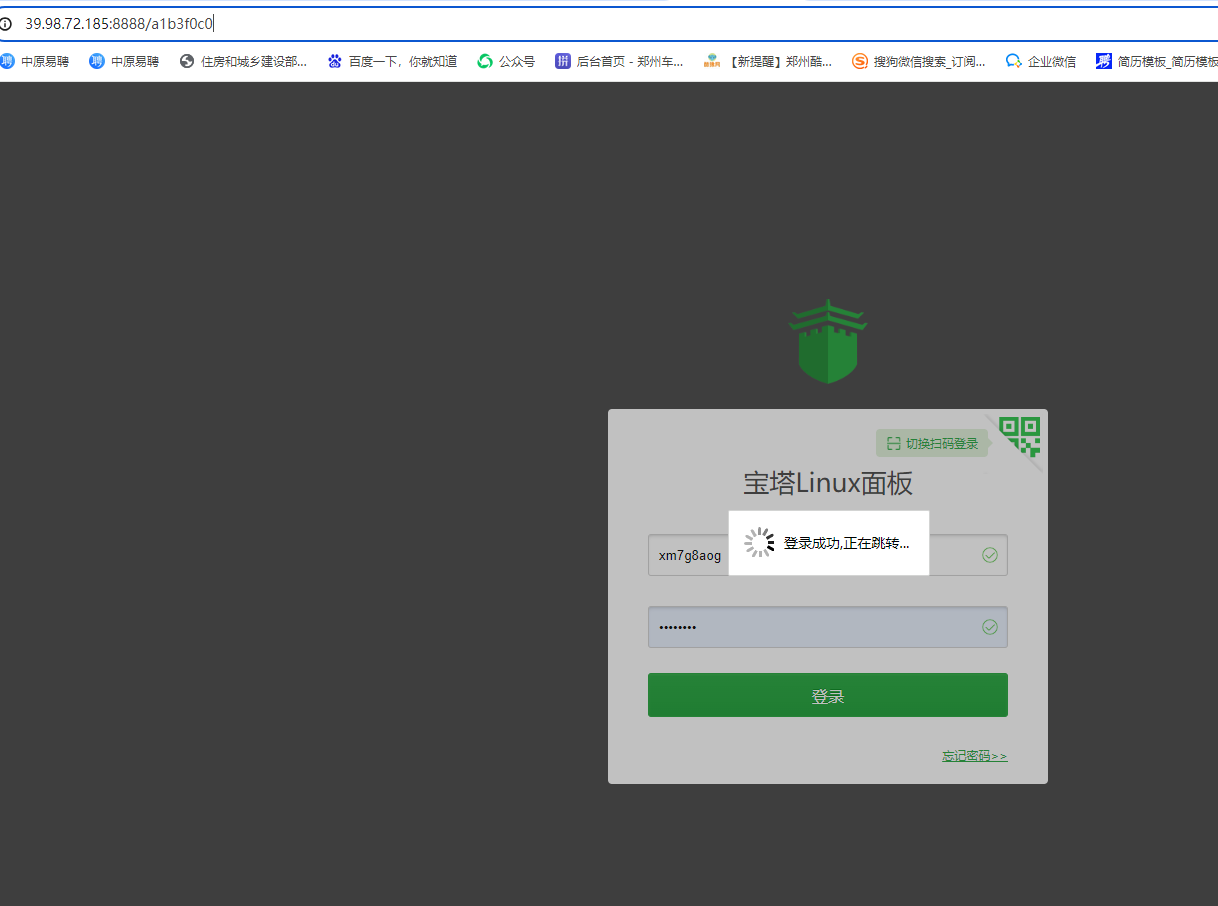The width and height of the screenshot is (1218, 906).
Task: Click the password input field
Action: pos(828,627)
